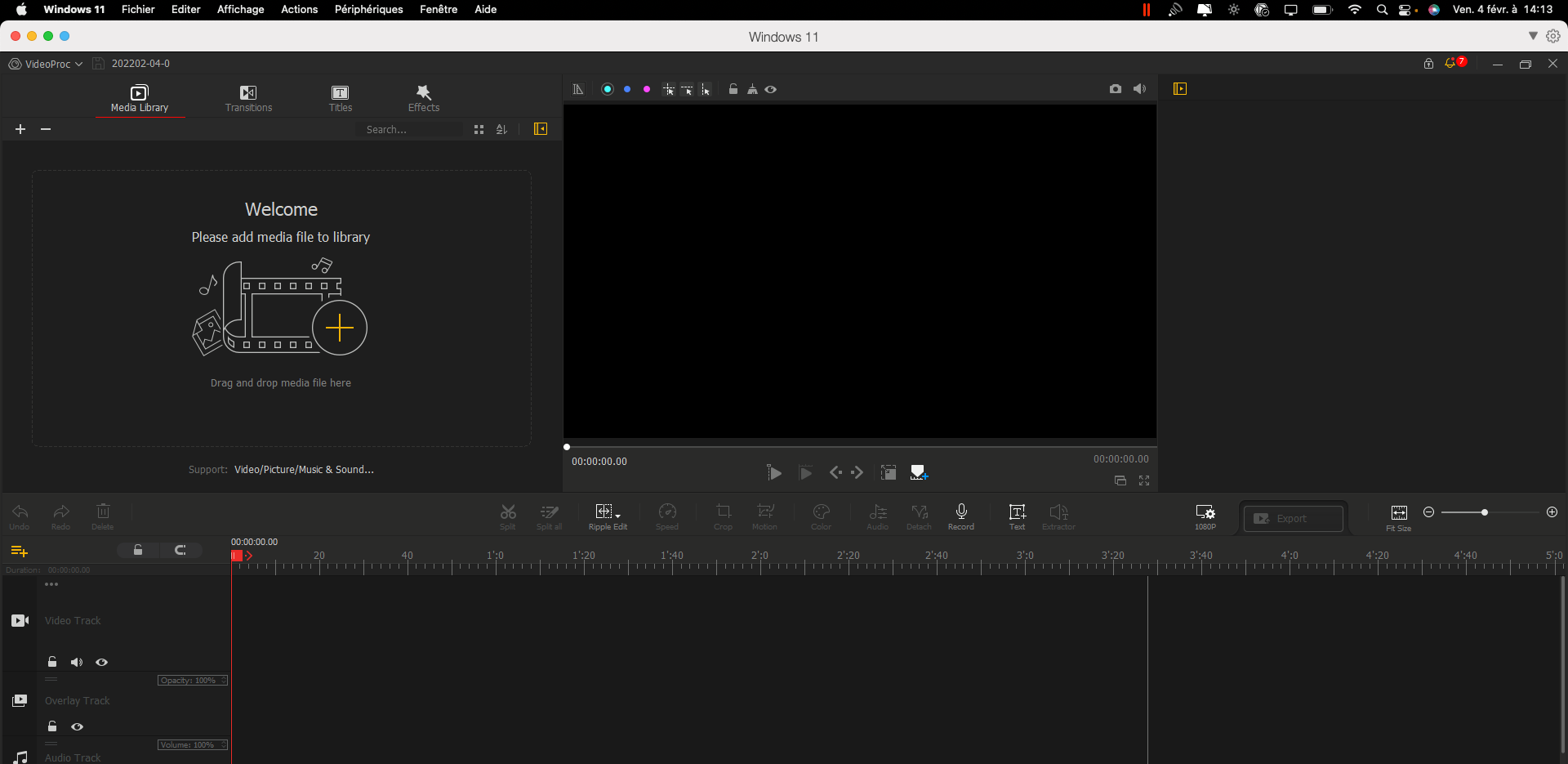Viewport: 1568px width, 764px height.
Task: Toggle lock on the Video Track
Action: [52, 662]
